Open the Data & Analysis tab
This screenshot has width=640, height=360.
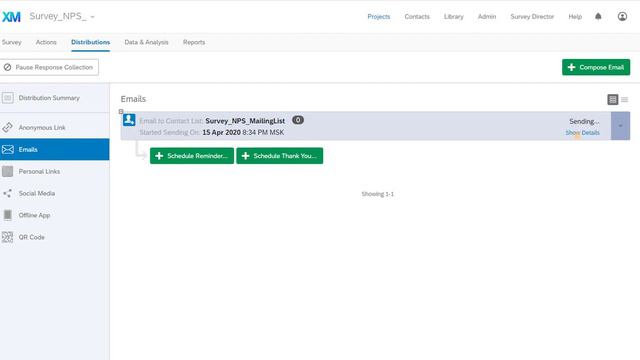146,42
